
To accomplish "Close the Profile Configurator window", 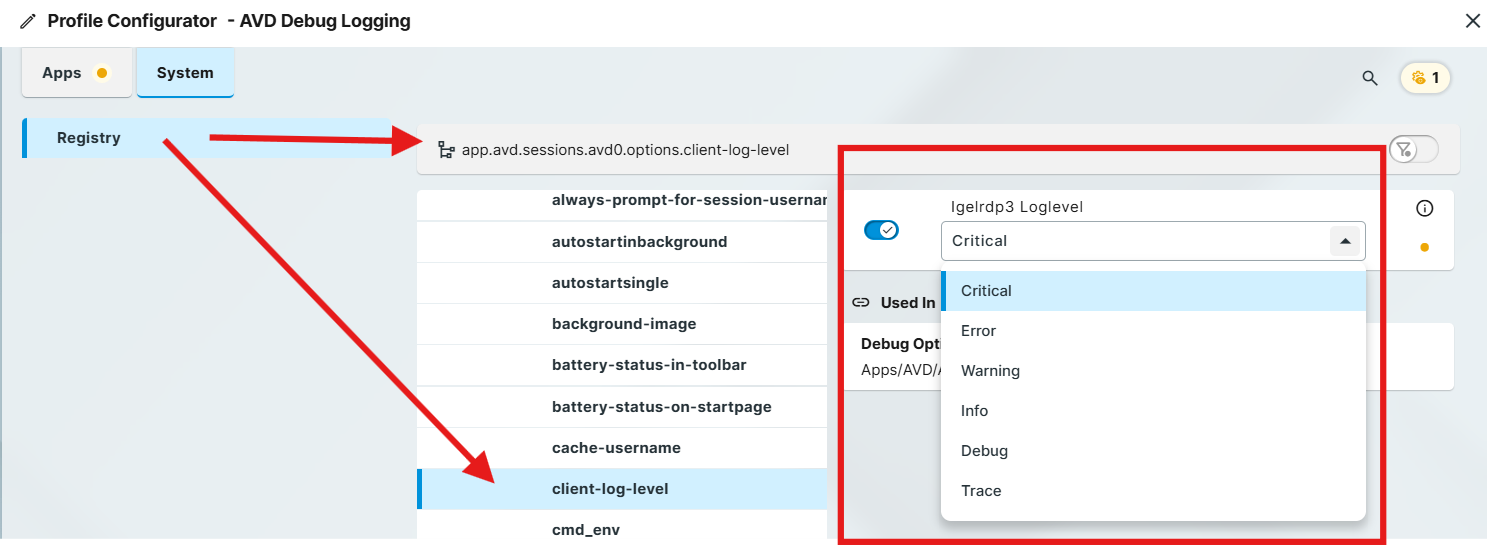I will tap(1472, 21).
